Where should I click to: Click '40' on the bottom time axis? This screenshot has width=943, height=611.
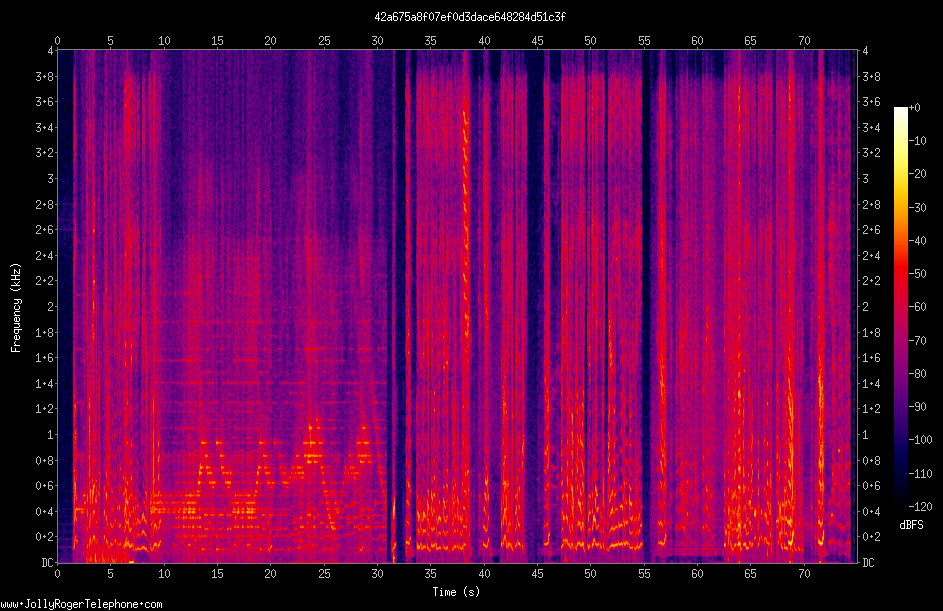(x=484, y=574)
